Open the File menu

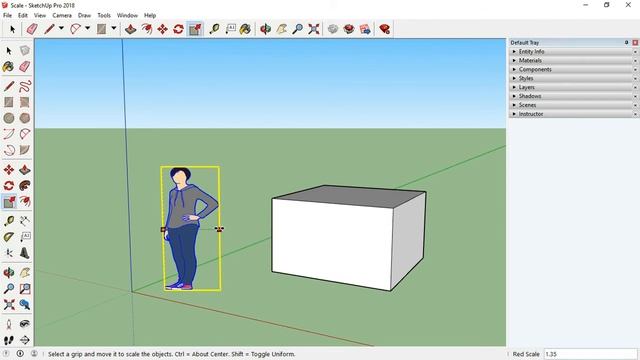click(x=7, y=16)
